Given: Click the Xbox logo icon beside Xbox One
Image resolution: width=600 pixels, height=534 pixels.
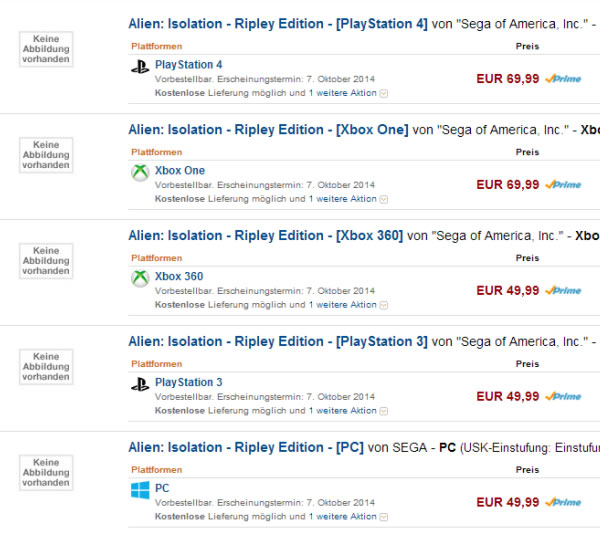Looking at the screenshot, I should [x=140, y=173].
